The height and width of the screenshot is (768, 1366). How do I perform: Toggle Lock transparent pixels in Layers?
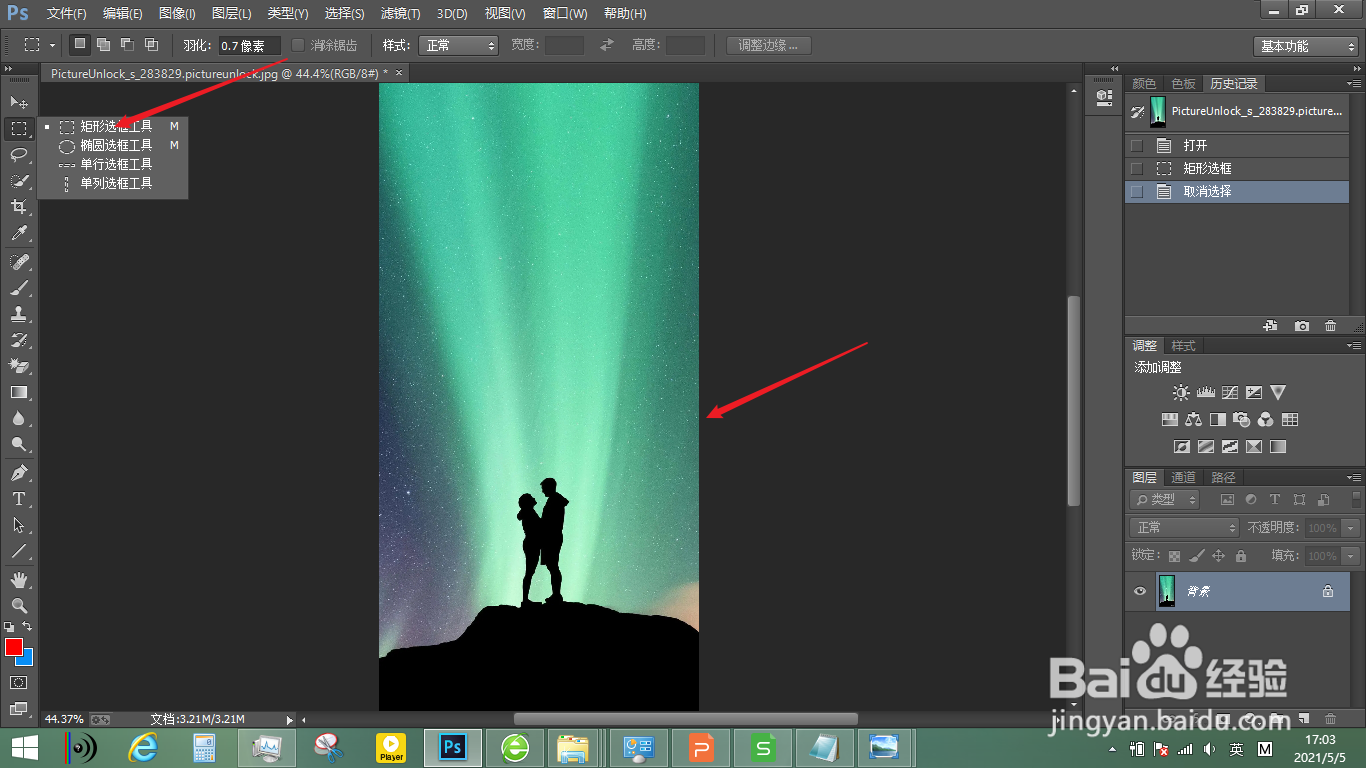click(1174, 556)
